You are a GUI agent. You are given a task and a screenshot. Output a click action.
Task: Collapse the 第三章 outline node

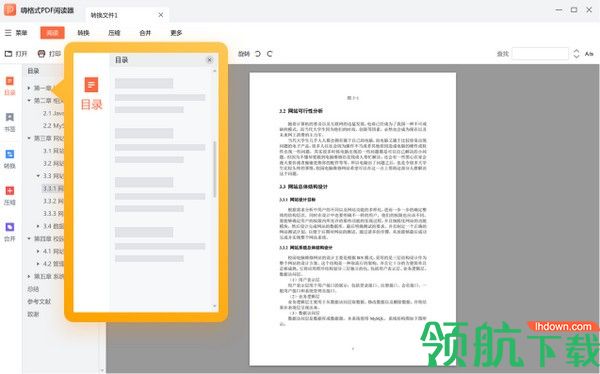click(29, 138)
